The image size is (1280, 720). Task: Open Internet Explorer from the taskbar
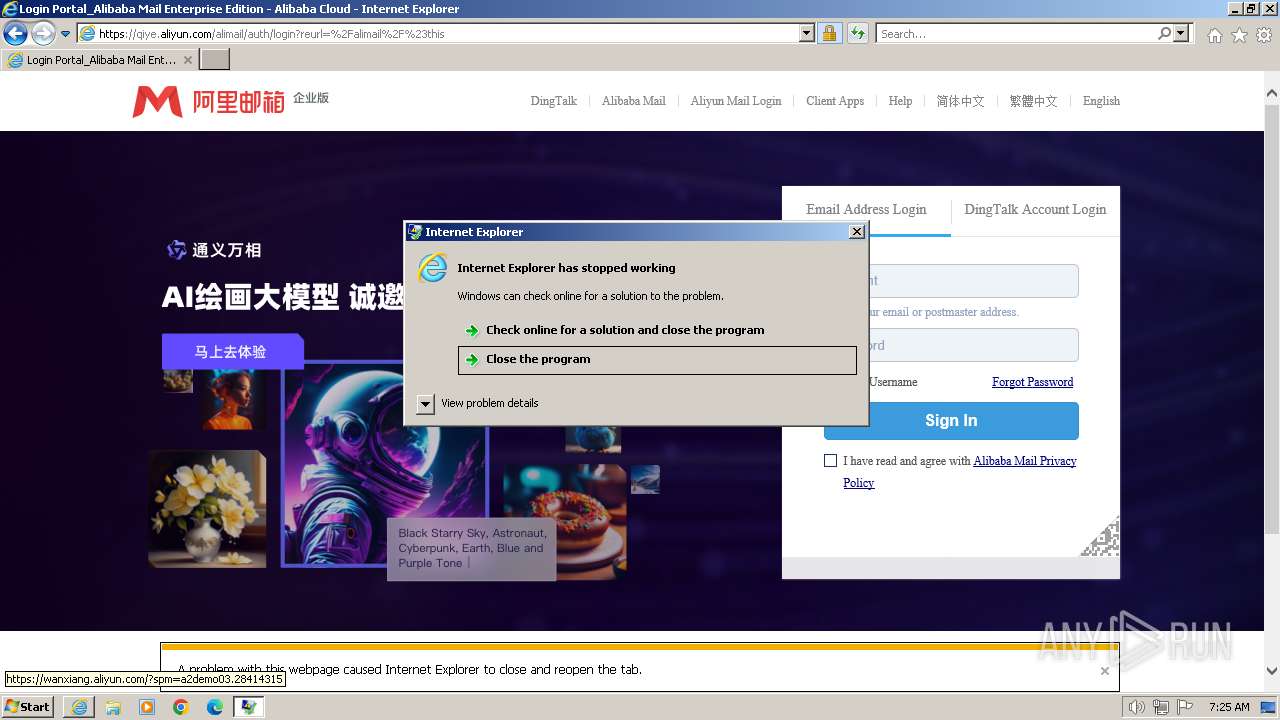click(x=79, y=707)
